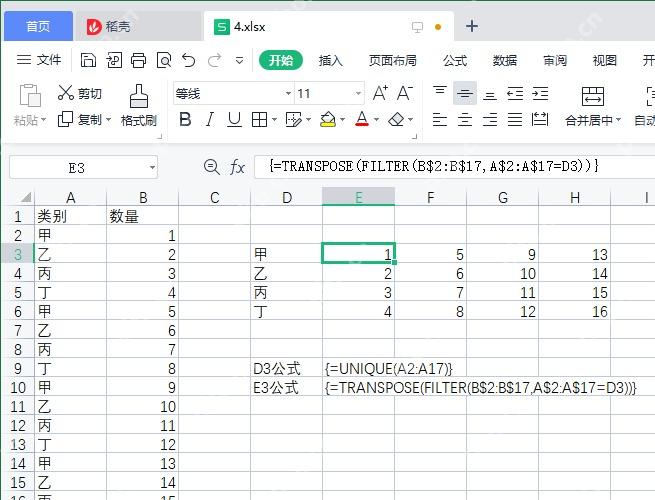This screenshot has height=500, width=655.
Task: Expand the Copy options arrow
Action: pyautogui.click(x=108, y=120)
